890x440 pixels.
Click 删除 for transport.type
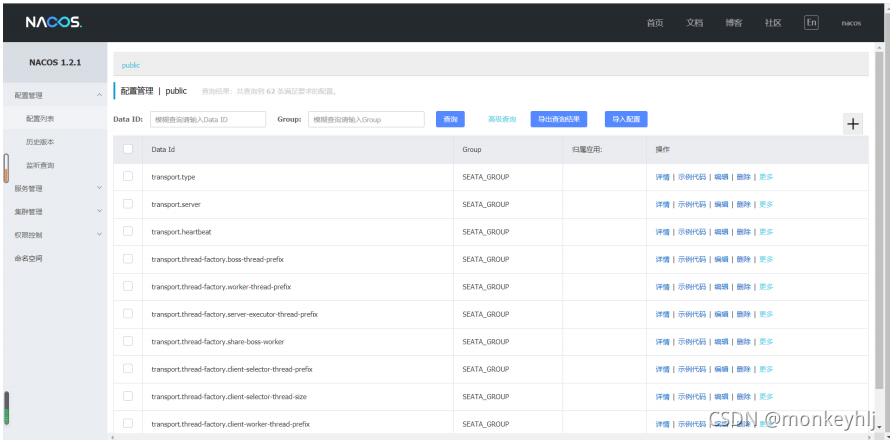[744, 177]
